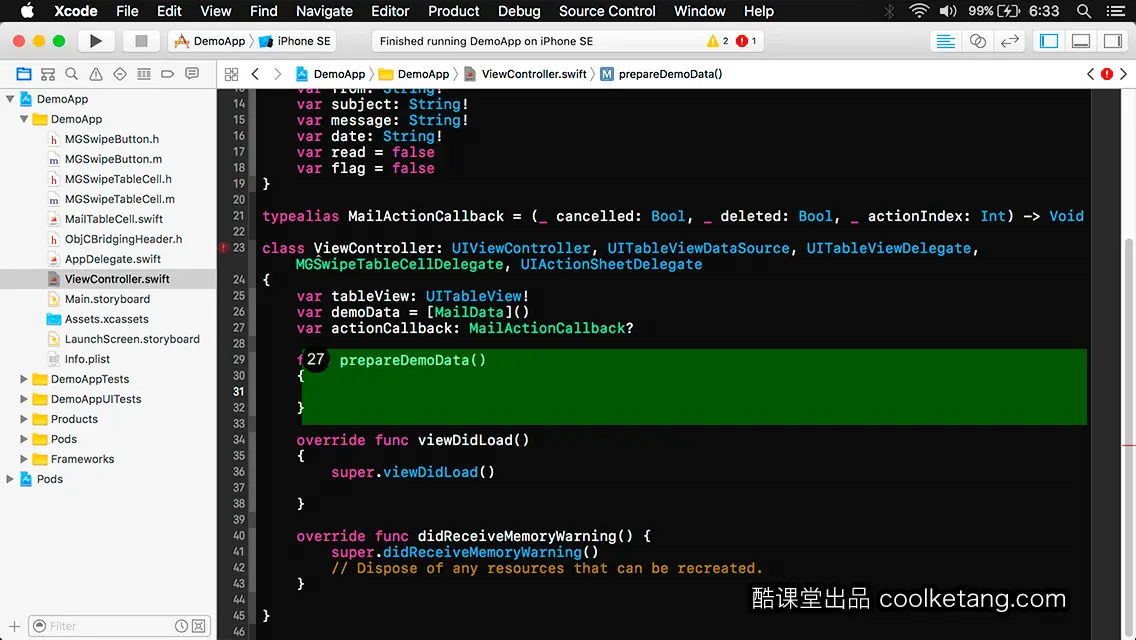This screenshot has width=1136, height=640.
Task: Open the Breakpoint navigator
Action: pyautogui.click(x=167, y=74)
